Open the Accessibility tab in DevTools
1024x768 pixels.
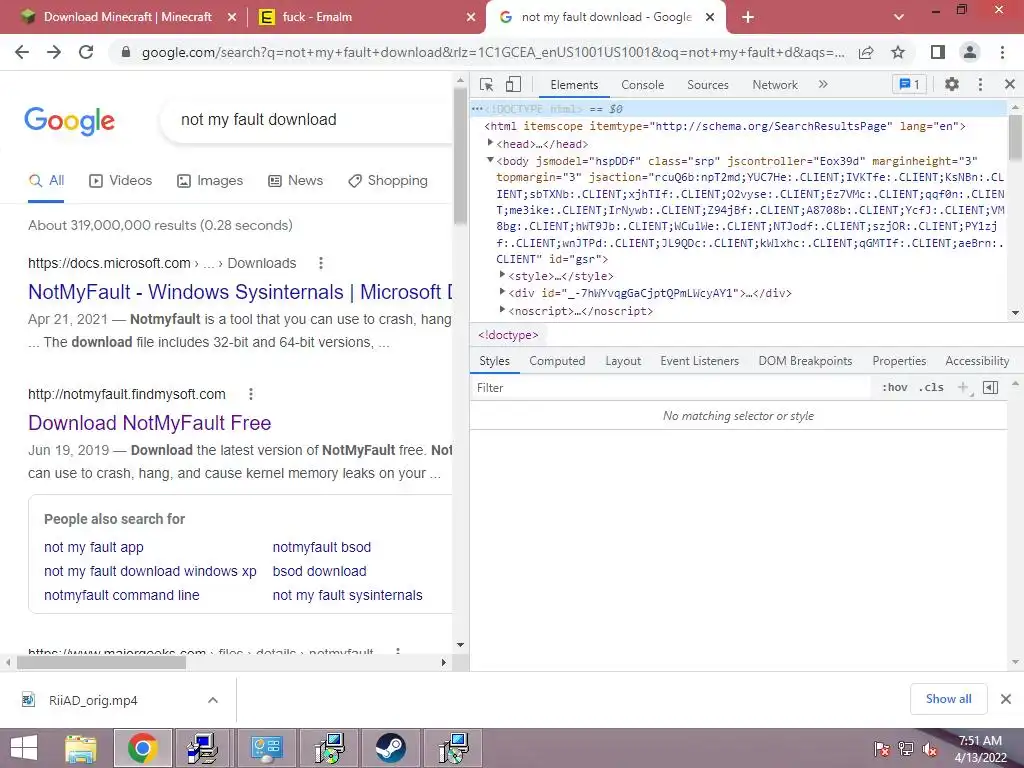tap(977, 361)
